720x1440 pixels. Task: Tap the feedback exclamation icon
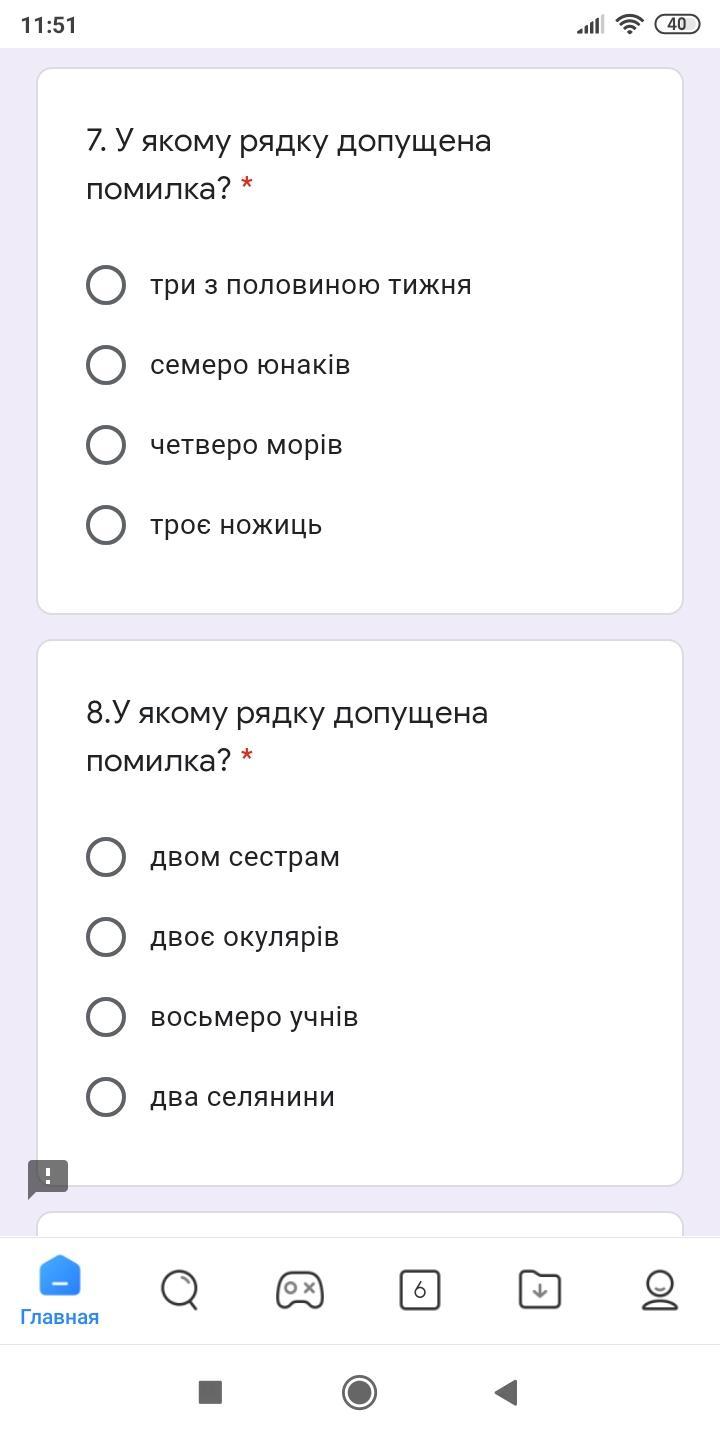click(48, 1177)
